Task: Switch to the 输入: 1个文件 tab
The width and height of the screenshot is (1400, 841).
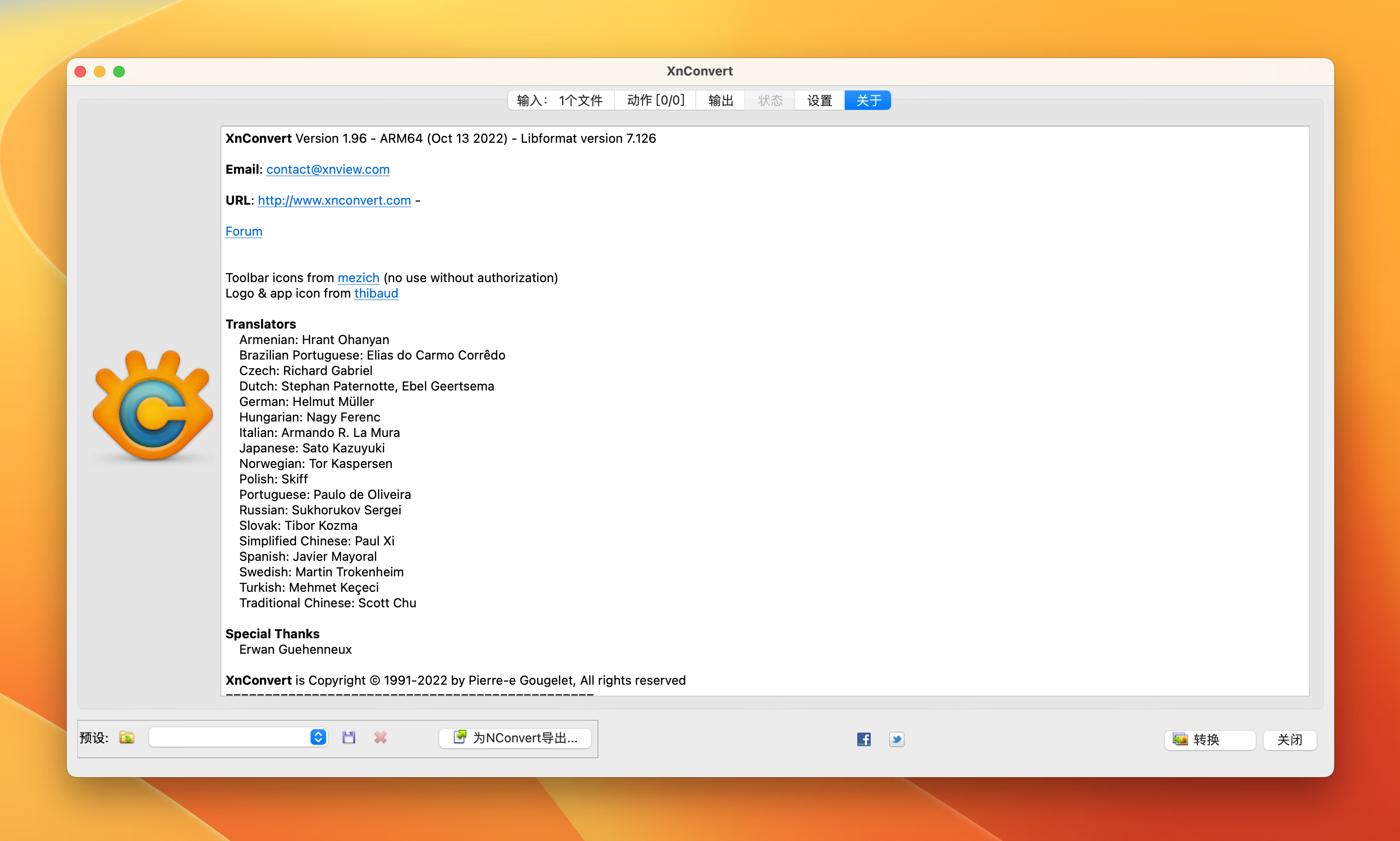Action: tap(560, 100)
